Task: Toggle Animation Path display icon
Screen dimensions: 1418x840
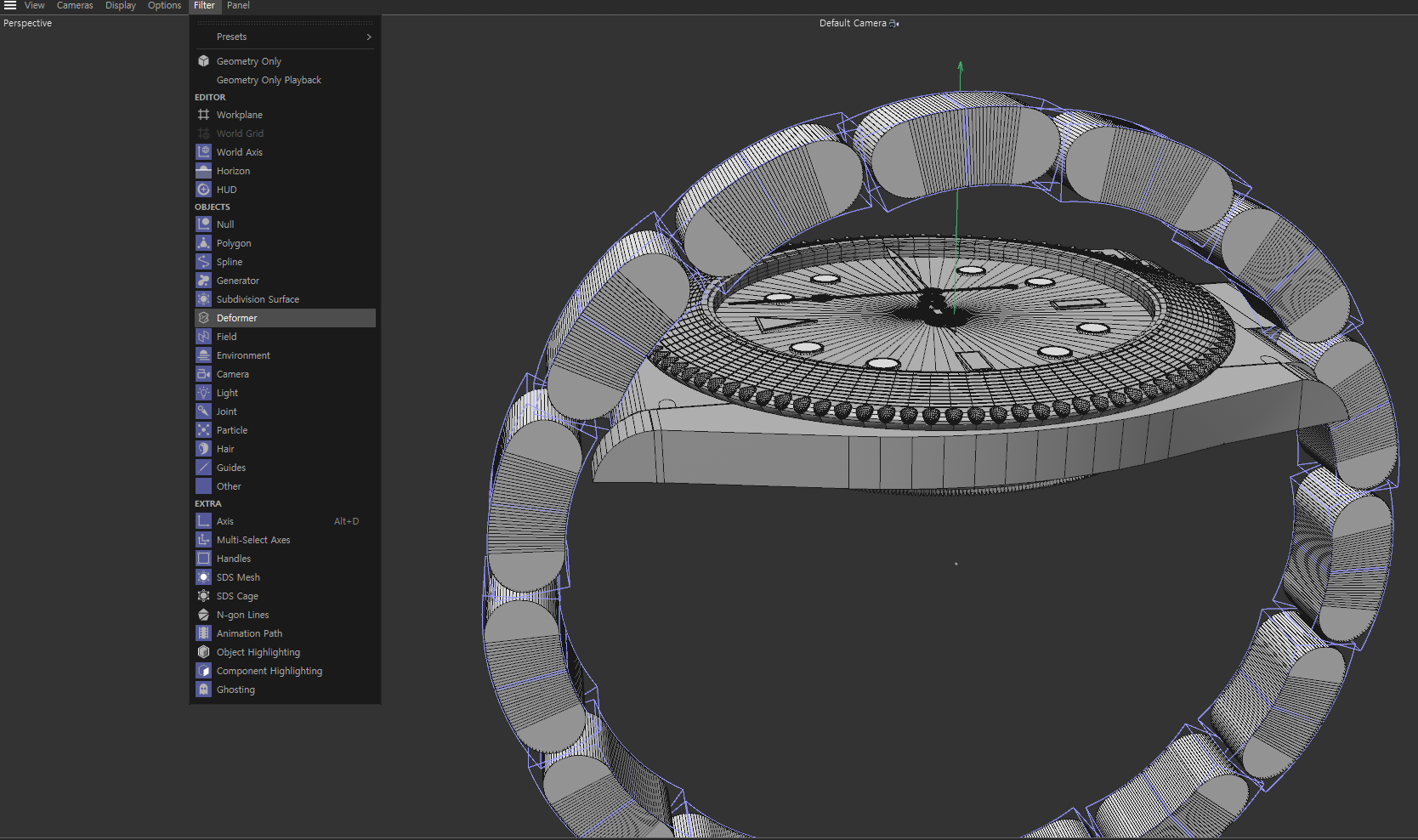Action: coord(203,633)
